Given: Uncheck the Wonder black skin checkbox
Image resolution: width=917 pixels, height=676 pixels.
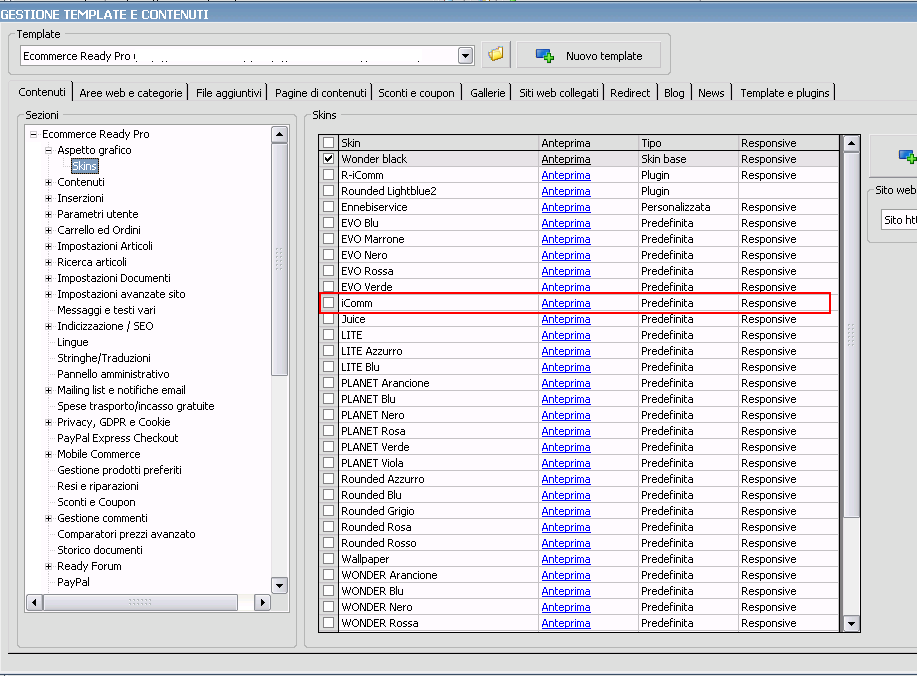Looking at the screenshot, I should tap(329, 159).
